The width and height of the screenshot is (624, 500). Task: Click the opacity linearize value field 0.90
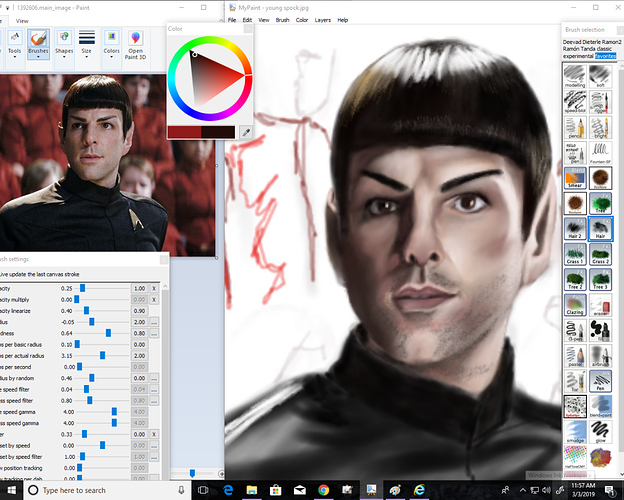(x=139, y=311)
